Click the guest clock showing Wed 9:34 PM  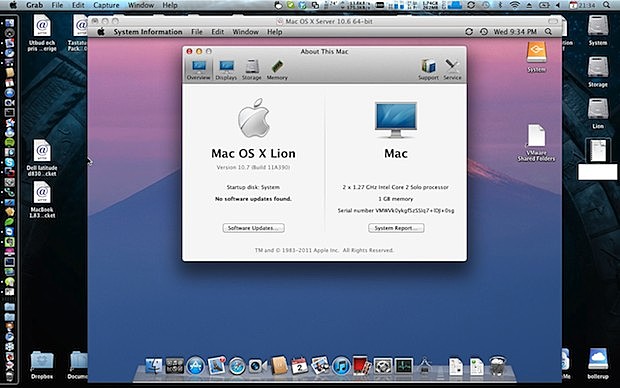[x=515, y=32]
